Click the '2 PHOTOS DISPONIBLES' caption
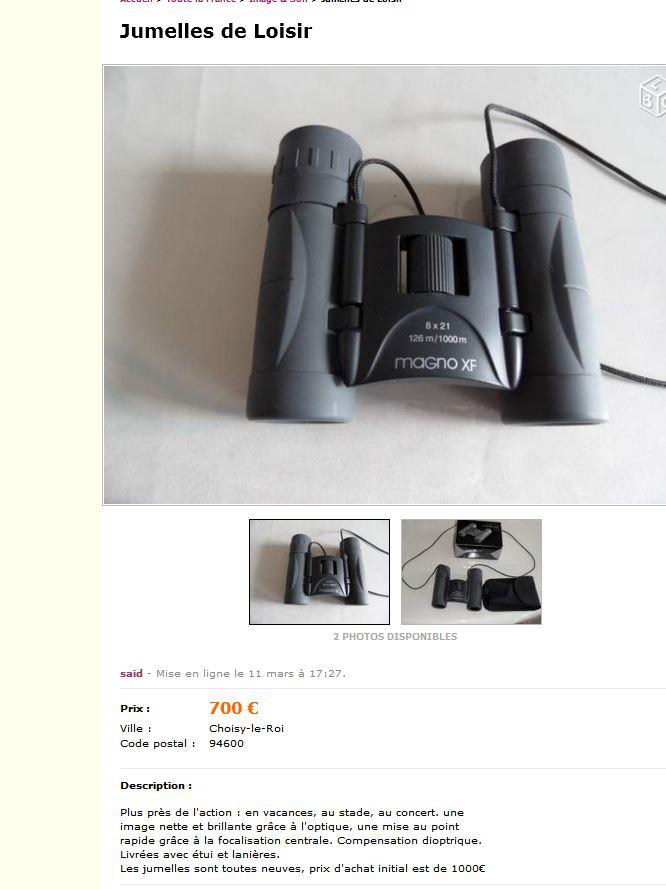666x889 pixels. tap(395, 637)
